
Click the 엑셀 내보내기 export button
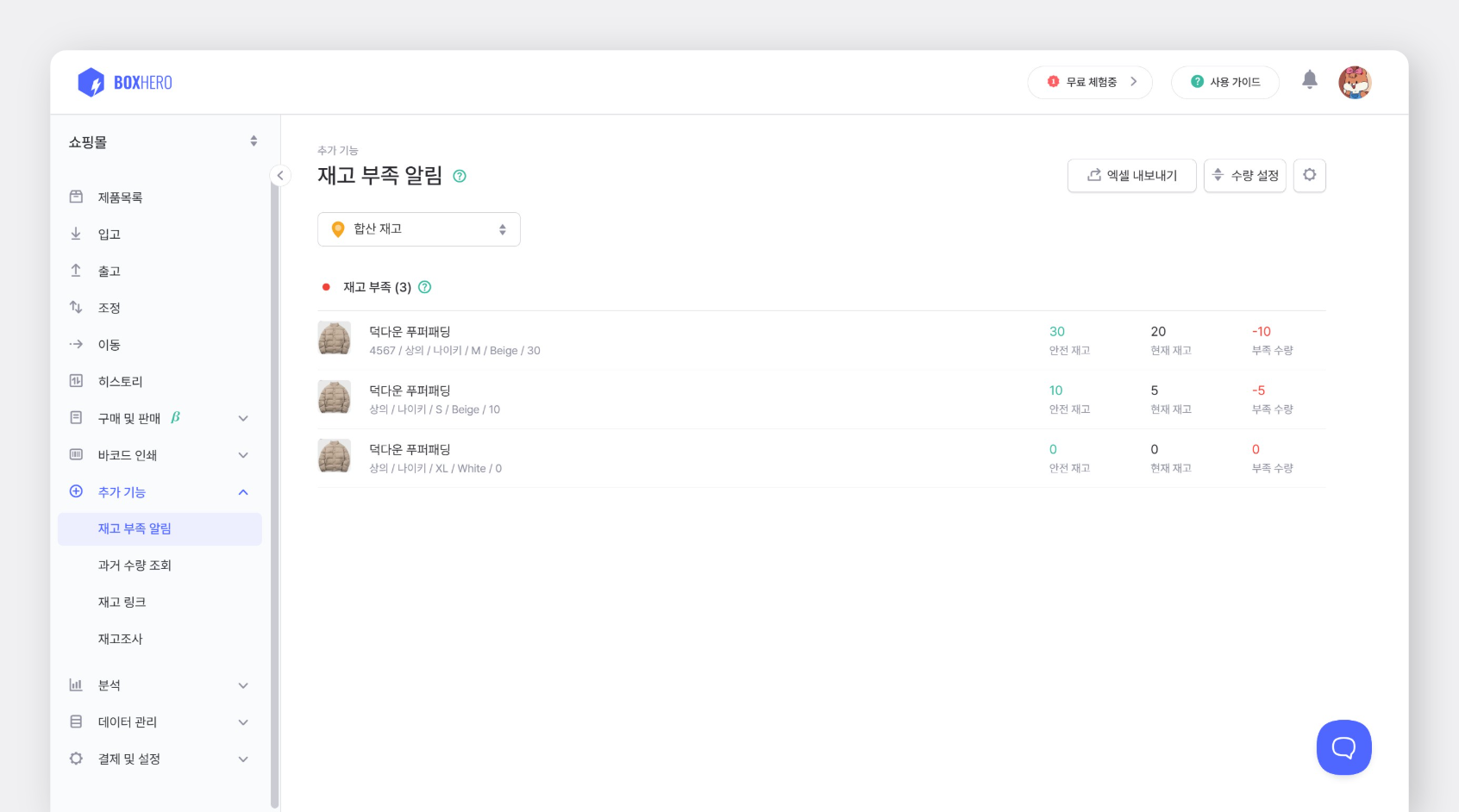tap(1131, 175)
